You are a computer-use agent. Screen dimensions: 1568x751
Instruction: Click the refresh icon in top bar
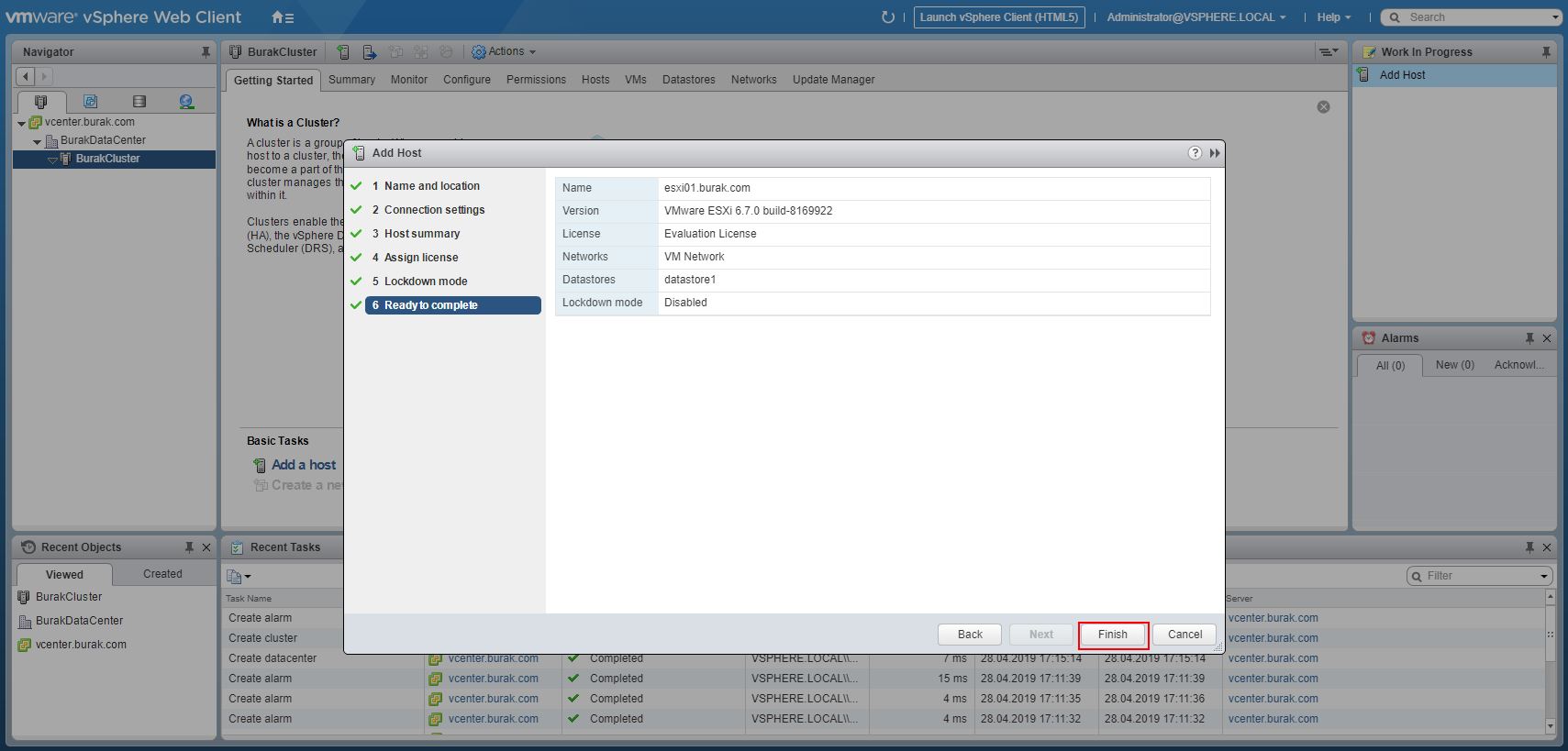(x=887, y=17)
